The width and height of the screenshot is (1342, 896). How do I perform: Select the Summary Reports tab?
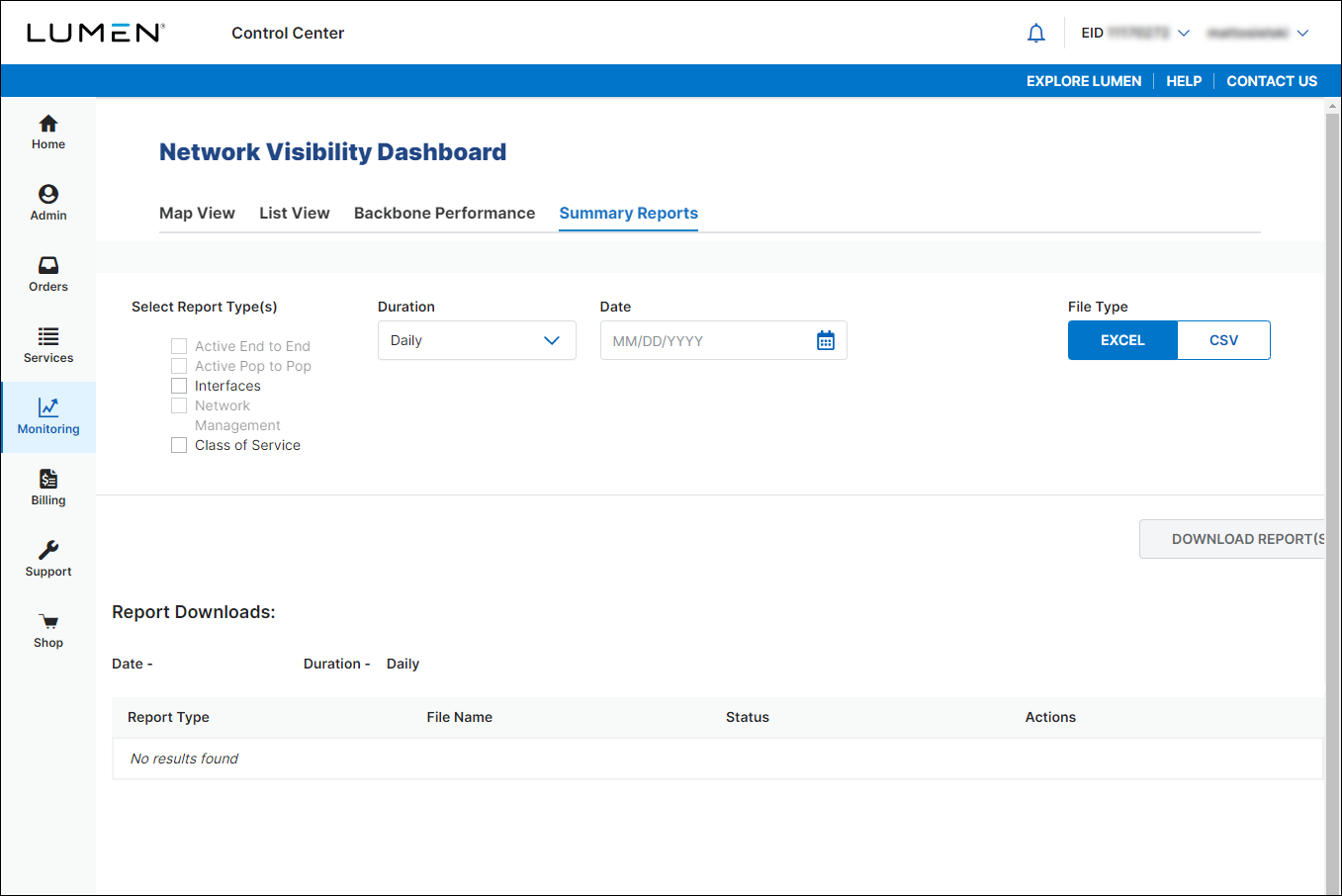pos(629,213)
